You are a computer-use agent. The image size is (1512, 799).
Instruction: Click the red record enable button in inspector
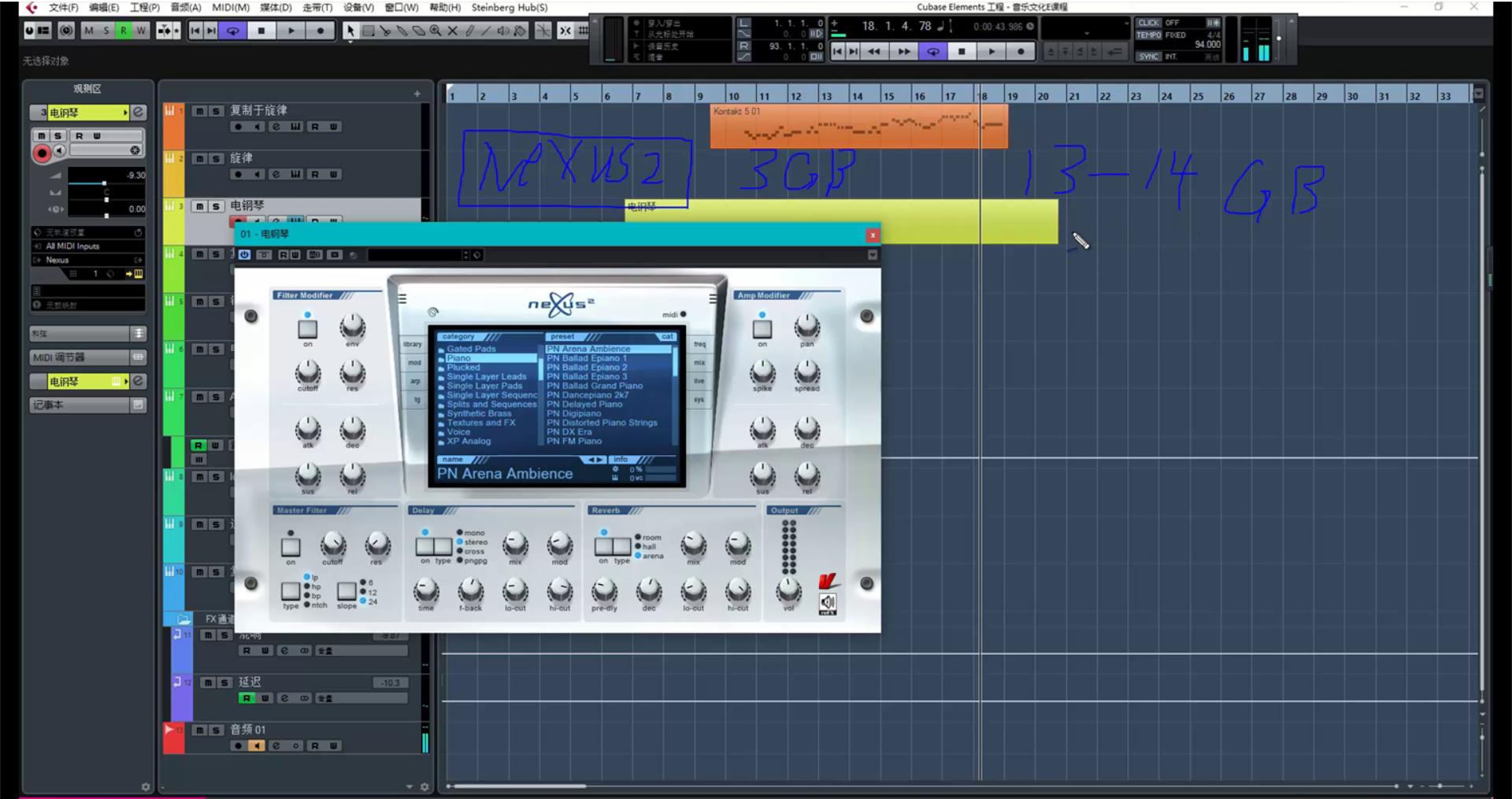pyautogui.click(x=42, y=153)
